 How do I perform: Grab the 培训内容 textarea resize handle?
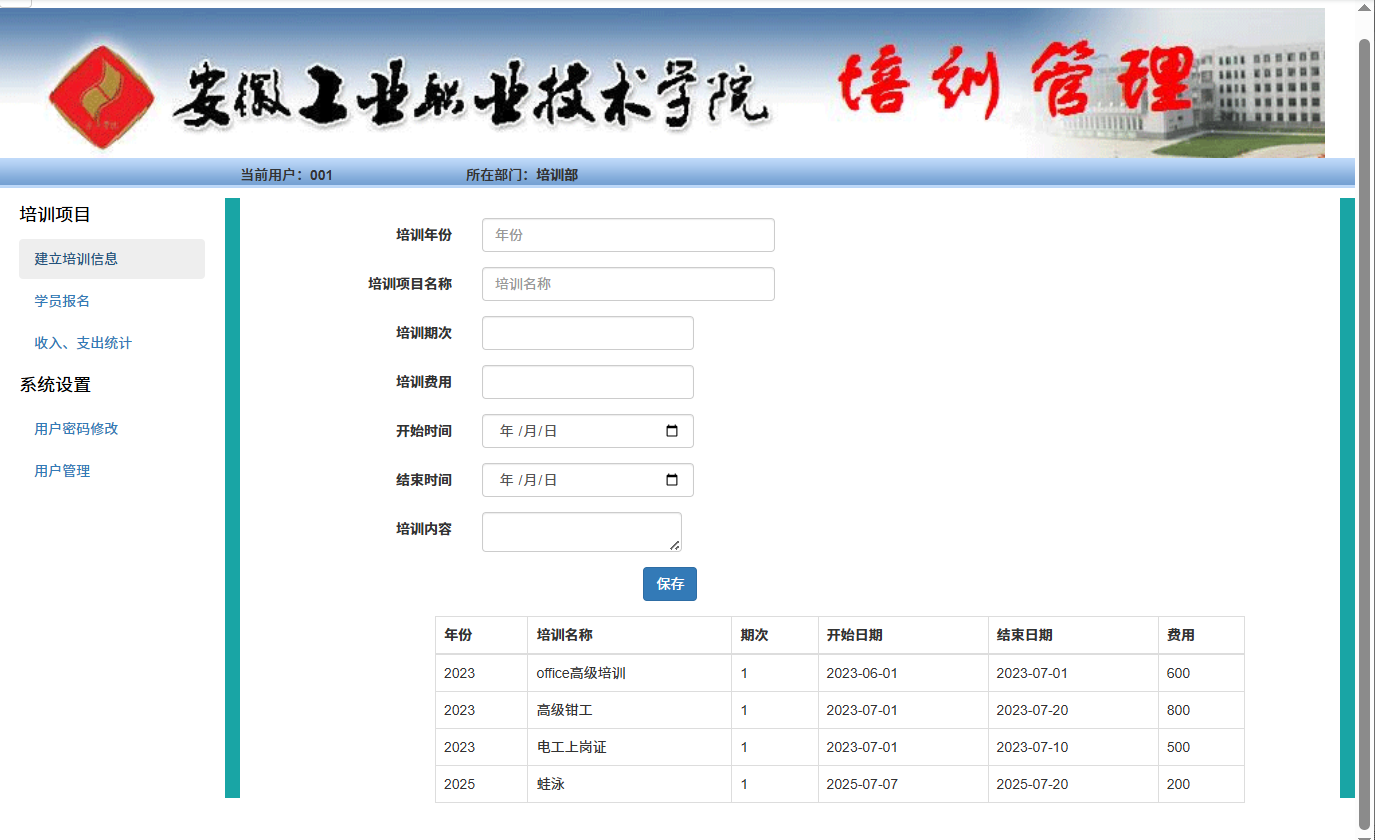click(675, 545)
